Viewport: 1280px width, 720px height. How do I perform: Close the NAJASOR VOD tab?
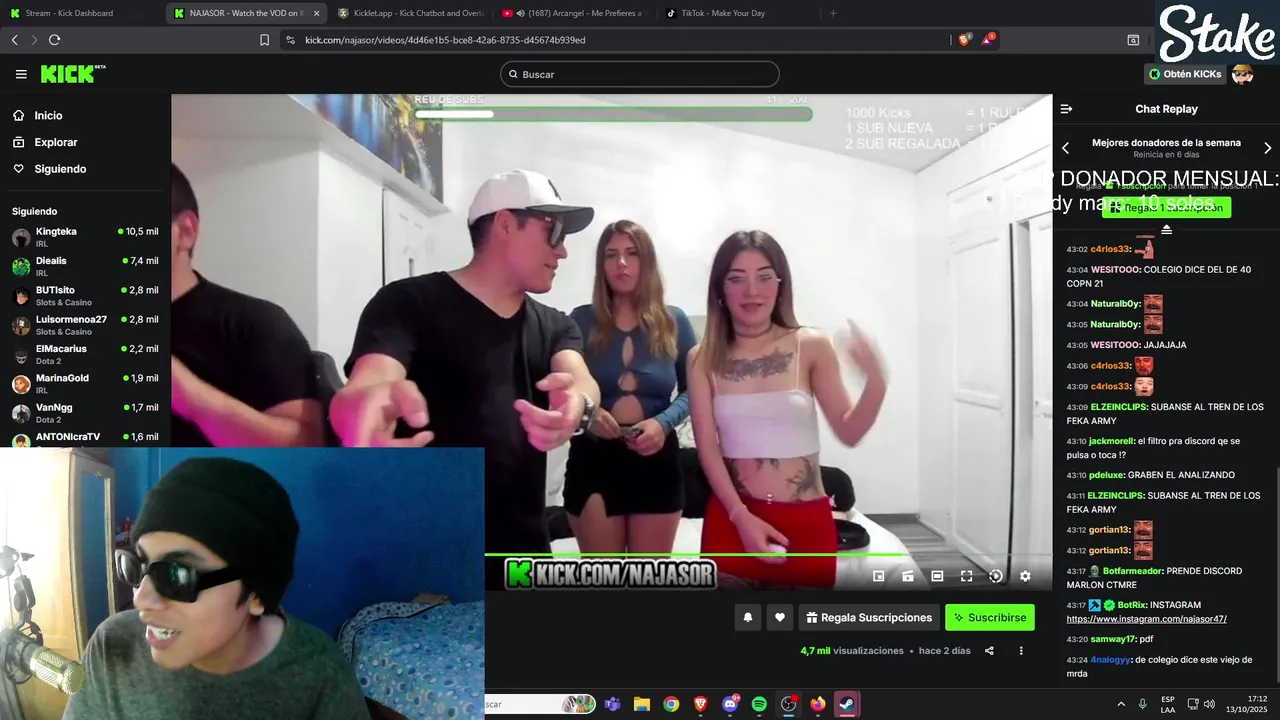click(x=316, y=13)
